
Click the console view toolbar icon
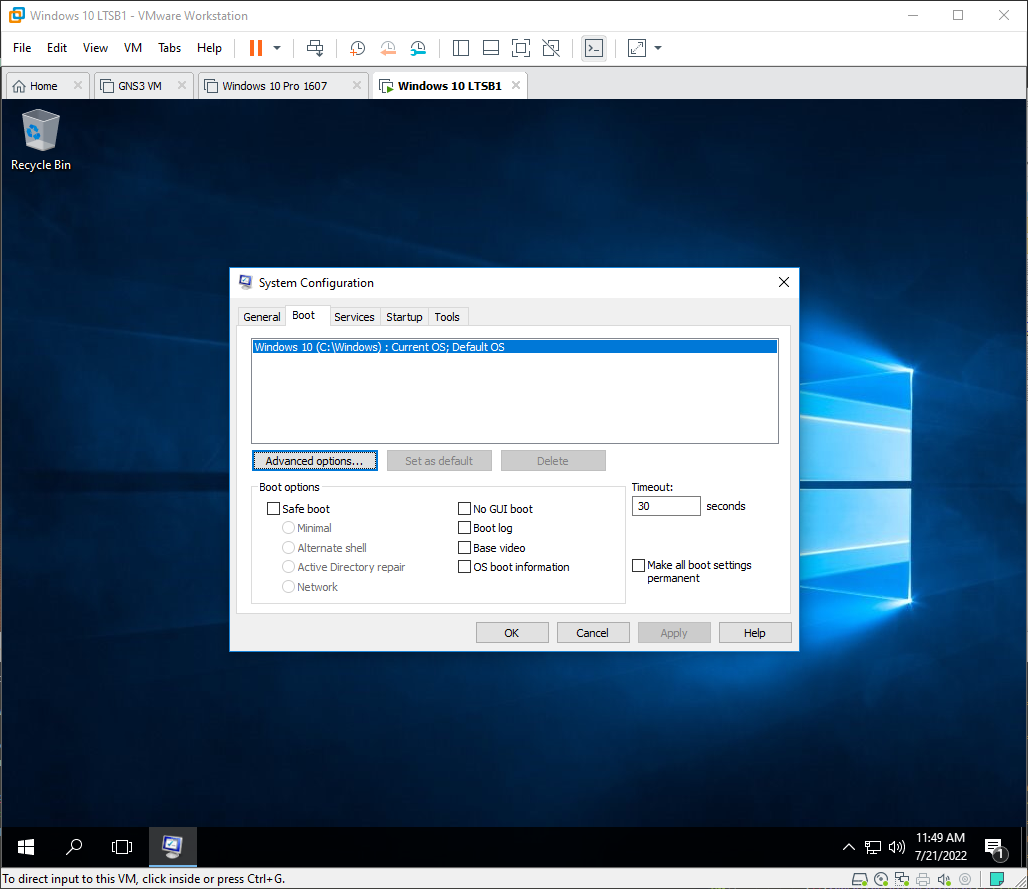tap(594, 48)
